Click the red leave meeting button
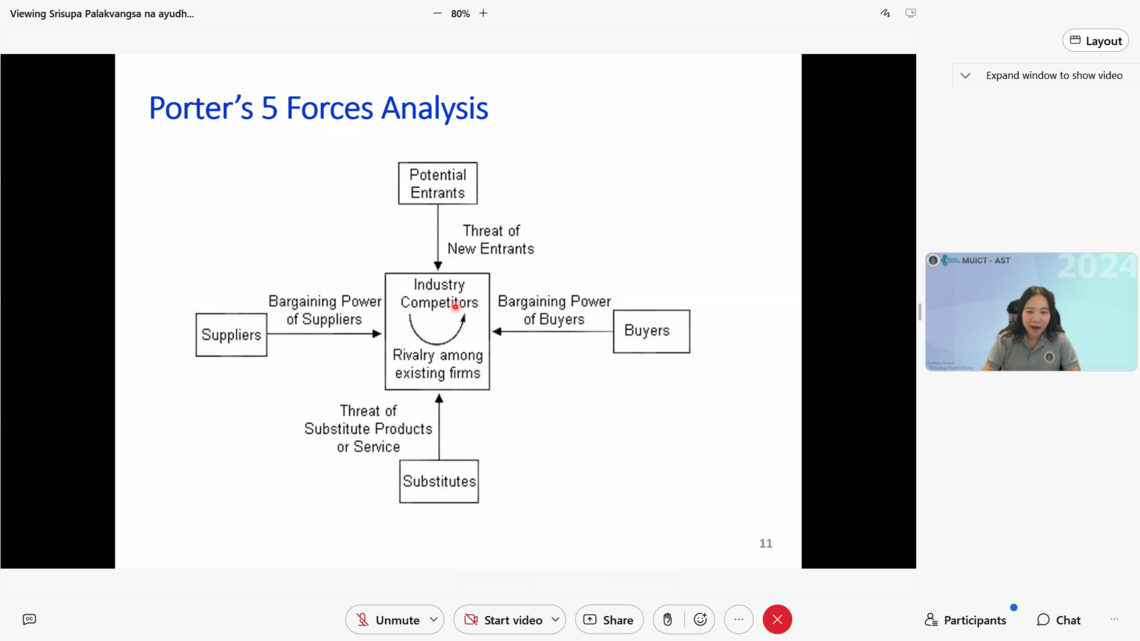 click(x=777, y=620)
